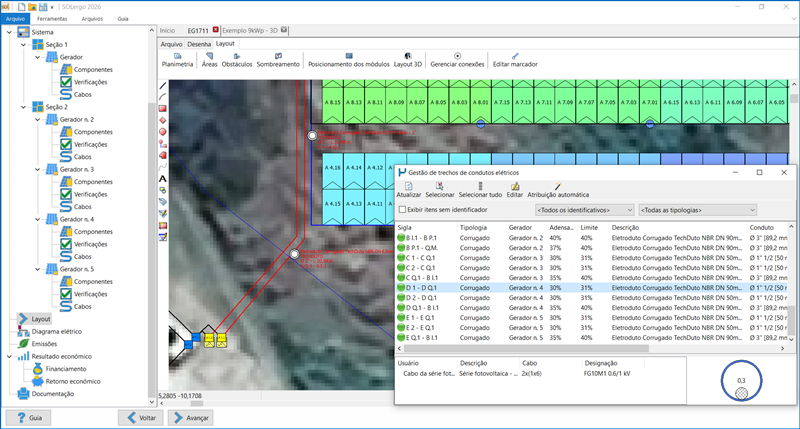Click the Avançar button
This screenshot has width=800, height=429.
coord(191,417)
